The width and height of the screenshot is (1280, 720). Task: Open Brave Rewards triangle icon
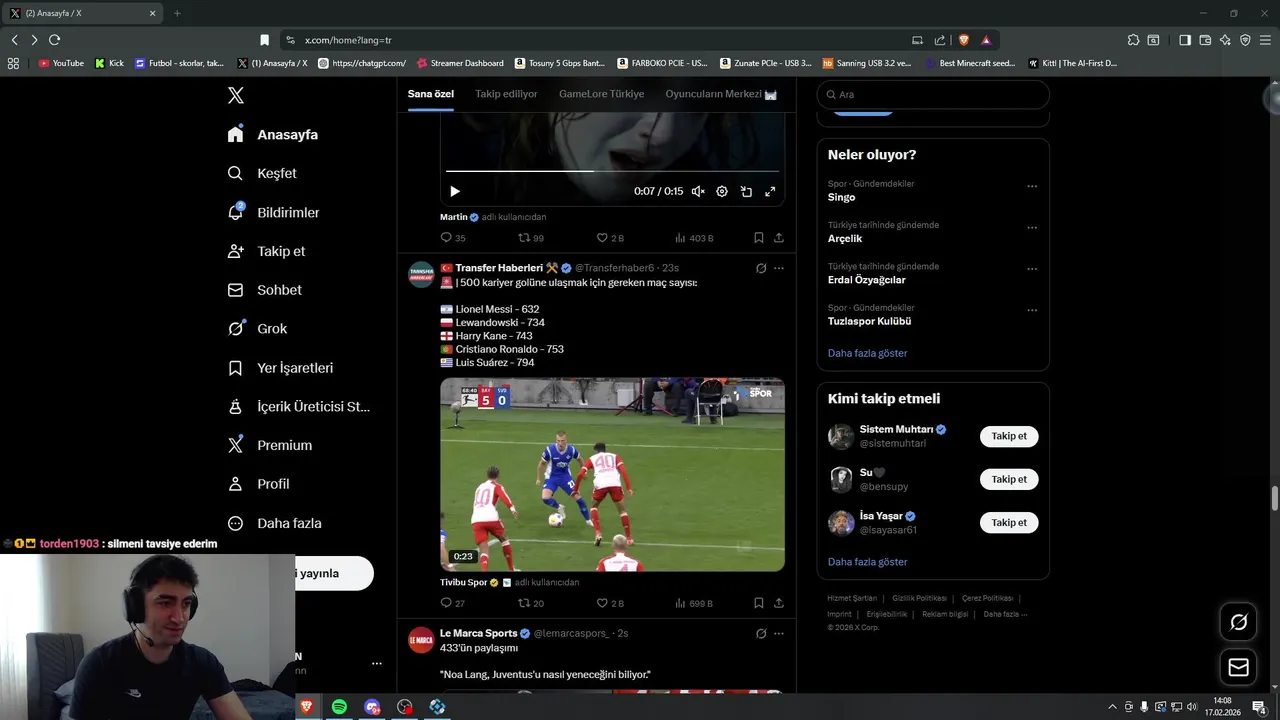(x=986, y=40)
